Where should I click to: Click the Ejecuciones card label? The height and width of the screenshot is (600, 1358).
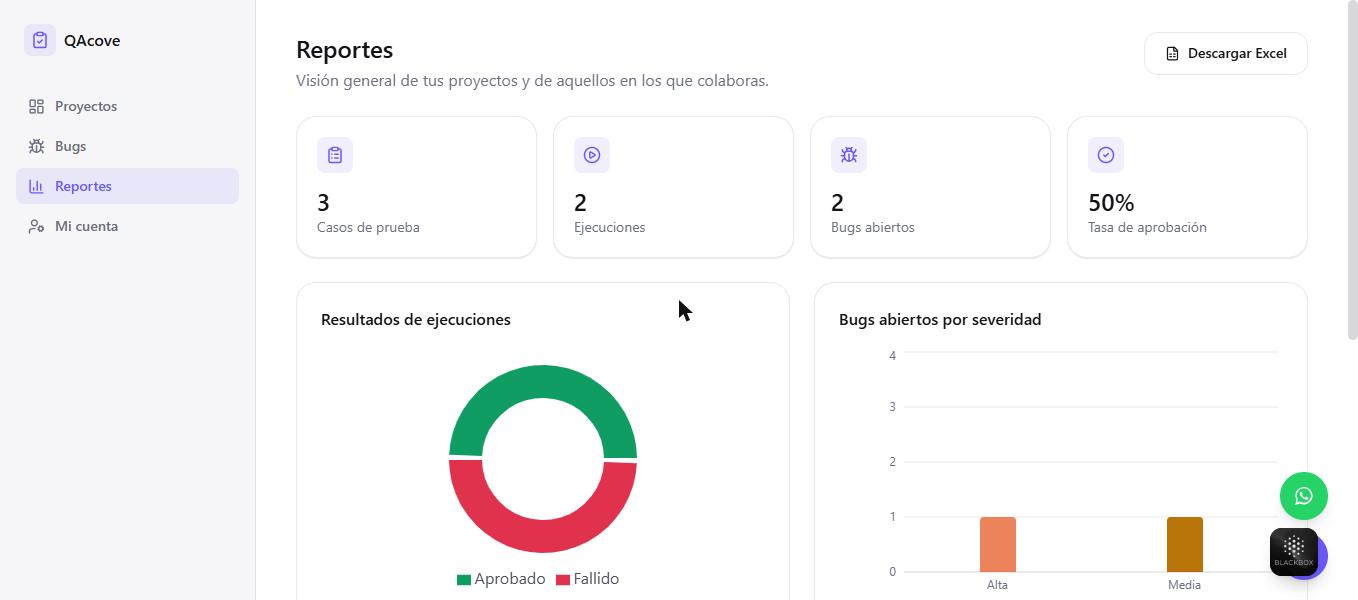point(609,227)
